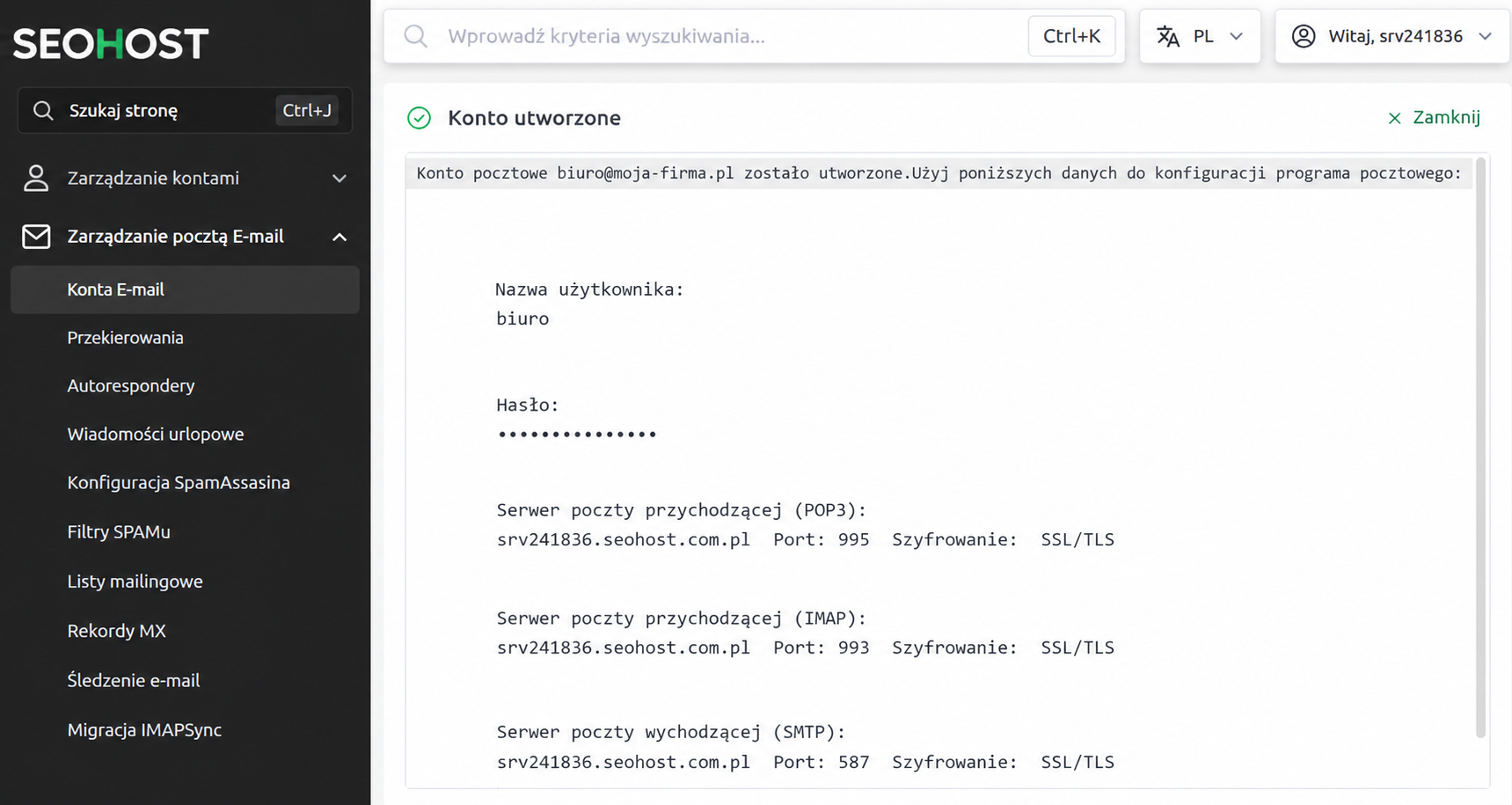Click the person icon beside Zarządzanie kontami
Viewport: 1512px width, 805px height.
click(36, 179)
